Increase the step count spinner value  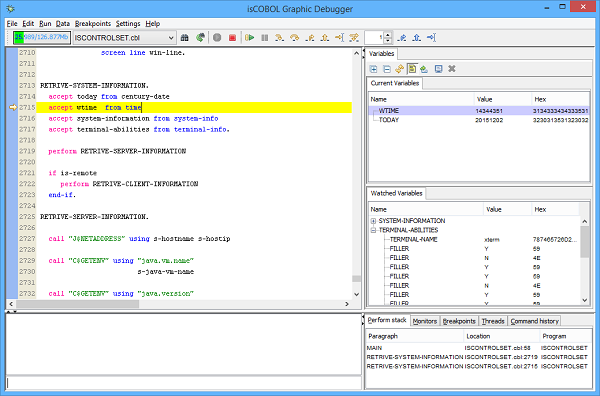pos(388,35)
